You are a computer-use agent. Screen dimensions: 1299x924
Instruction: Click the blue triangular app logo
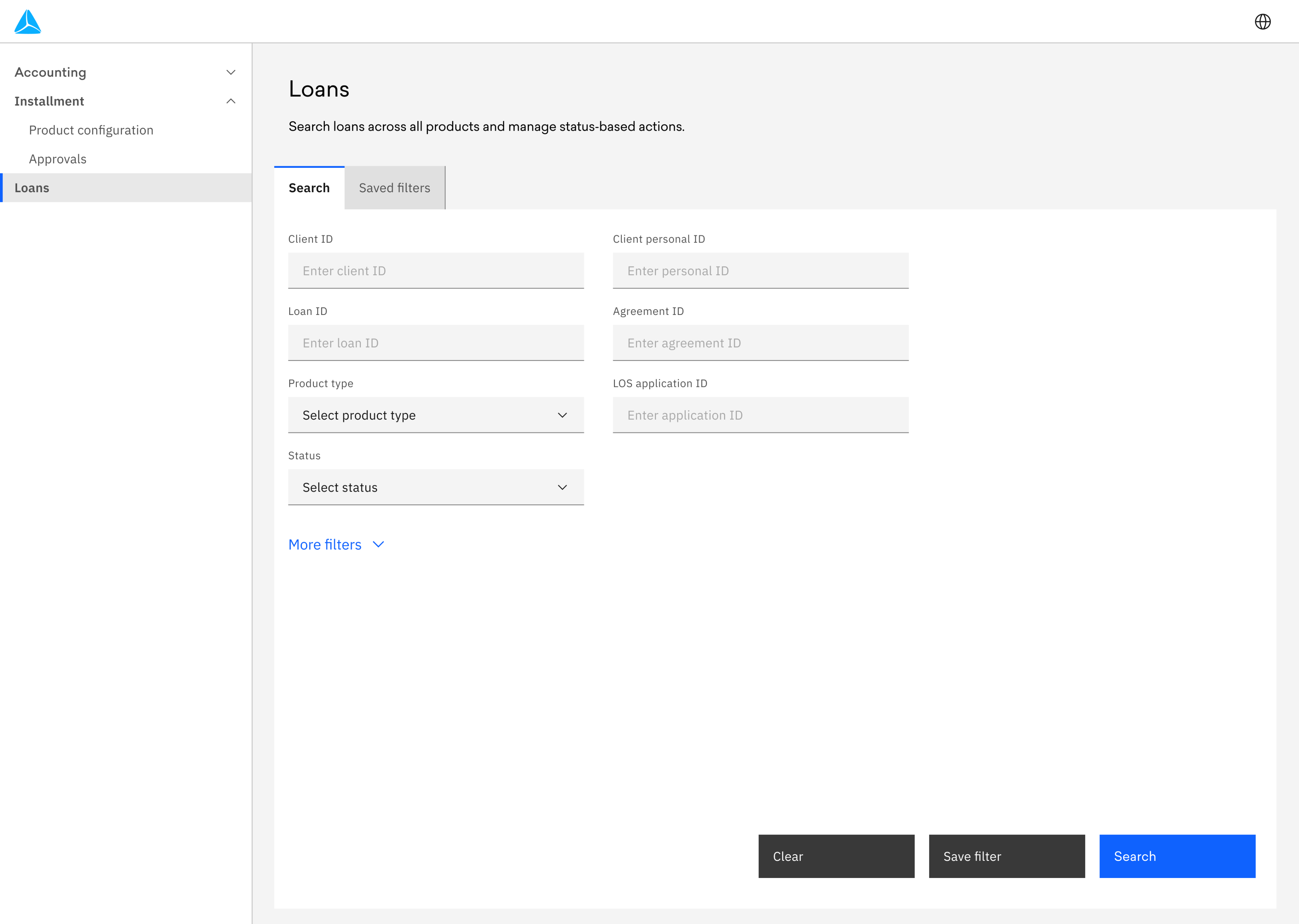[27, 22]
